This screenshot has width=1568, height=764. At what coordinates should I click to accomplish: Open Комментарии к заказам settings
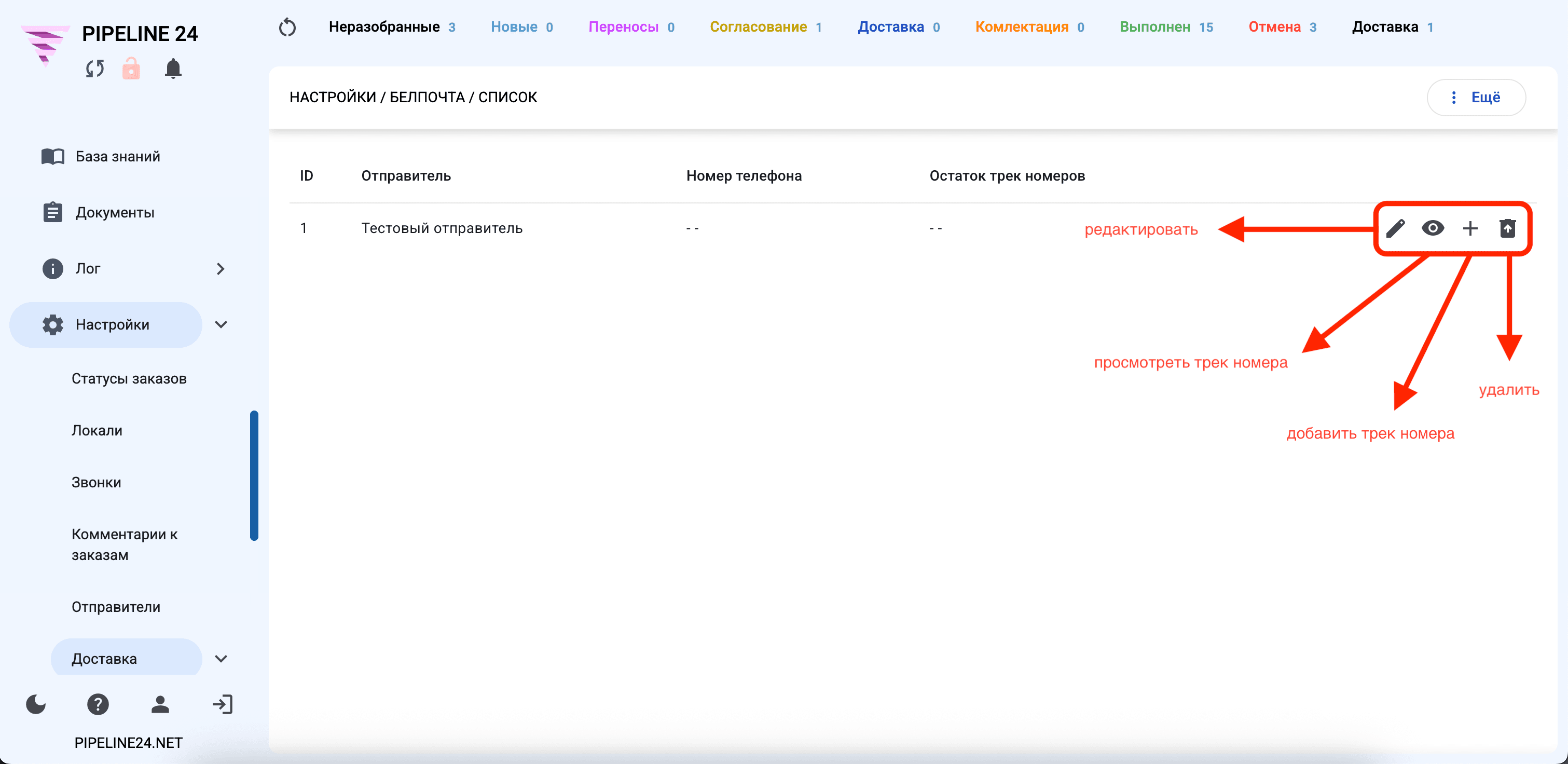(x=125, y=544)
